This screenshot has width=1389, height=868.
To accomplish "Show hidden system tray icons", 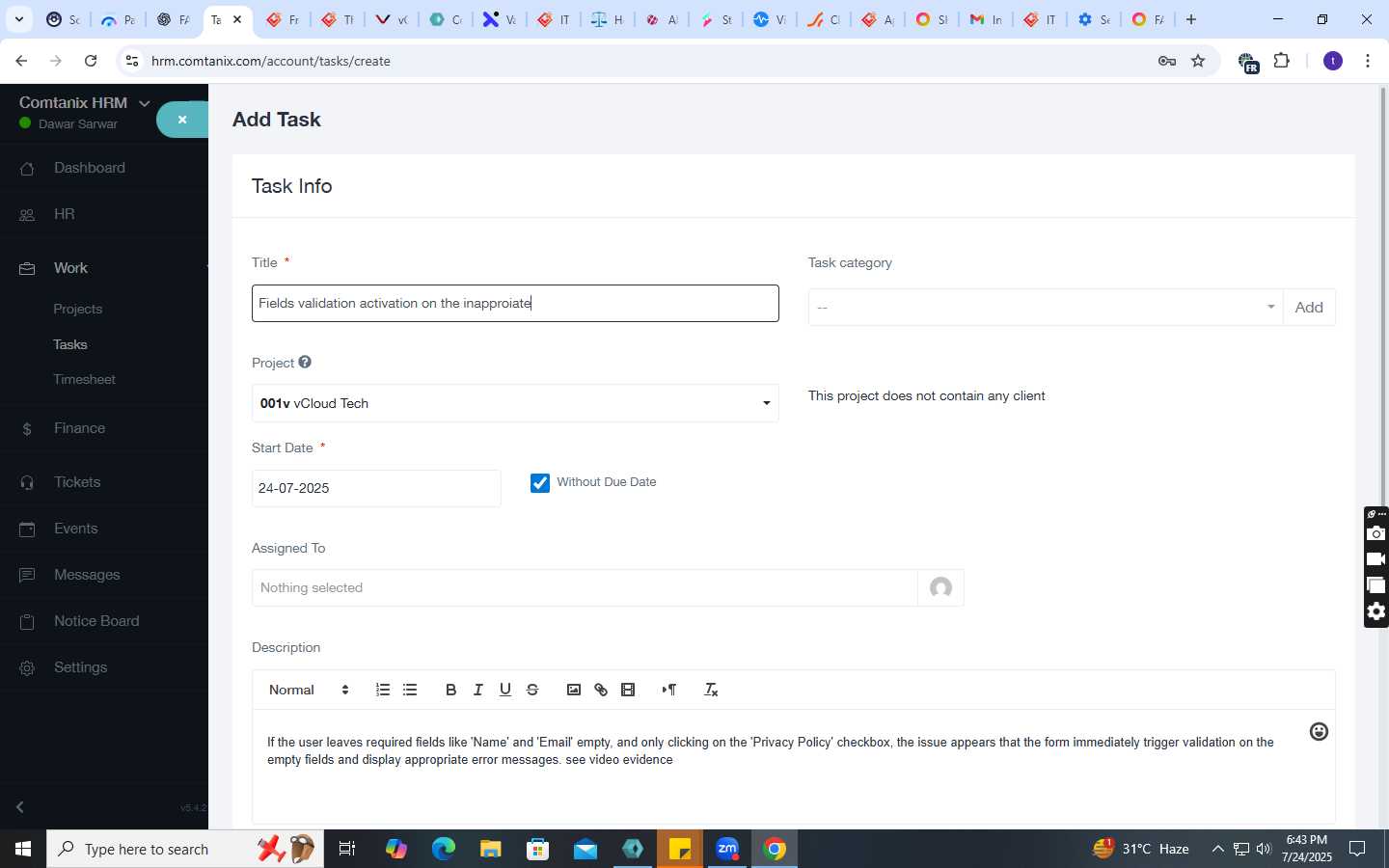I will 1217,849.
